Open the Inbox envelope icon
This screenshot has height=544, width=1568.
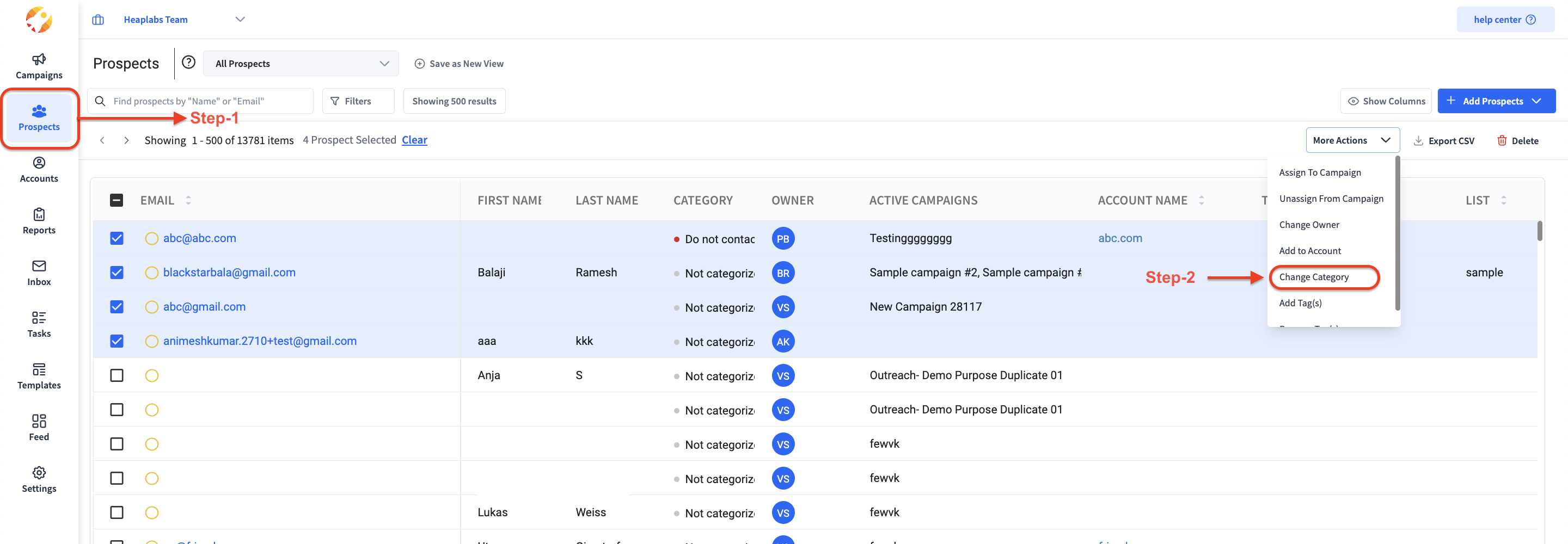point(39,267)
